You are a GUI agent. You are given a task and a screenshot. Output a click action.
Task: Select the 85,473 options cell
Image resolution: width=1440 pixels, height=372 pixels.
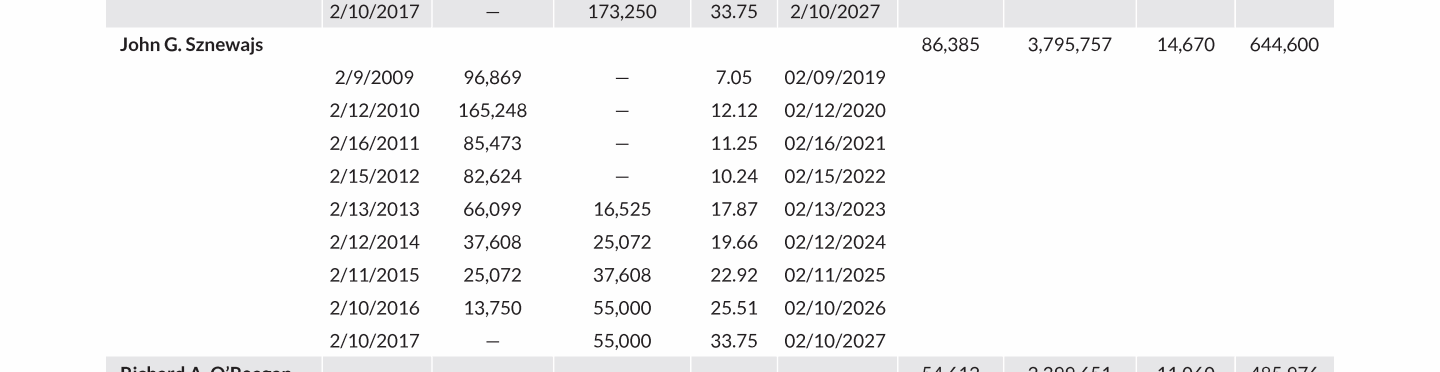(x=492, y=144)
